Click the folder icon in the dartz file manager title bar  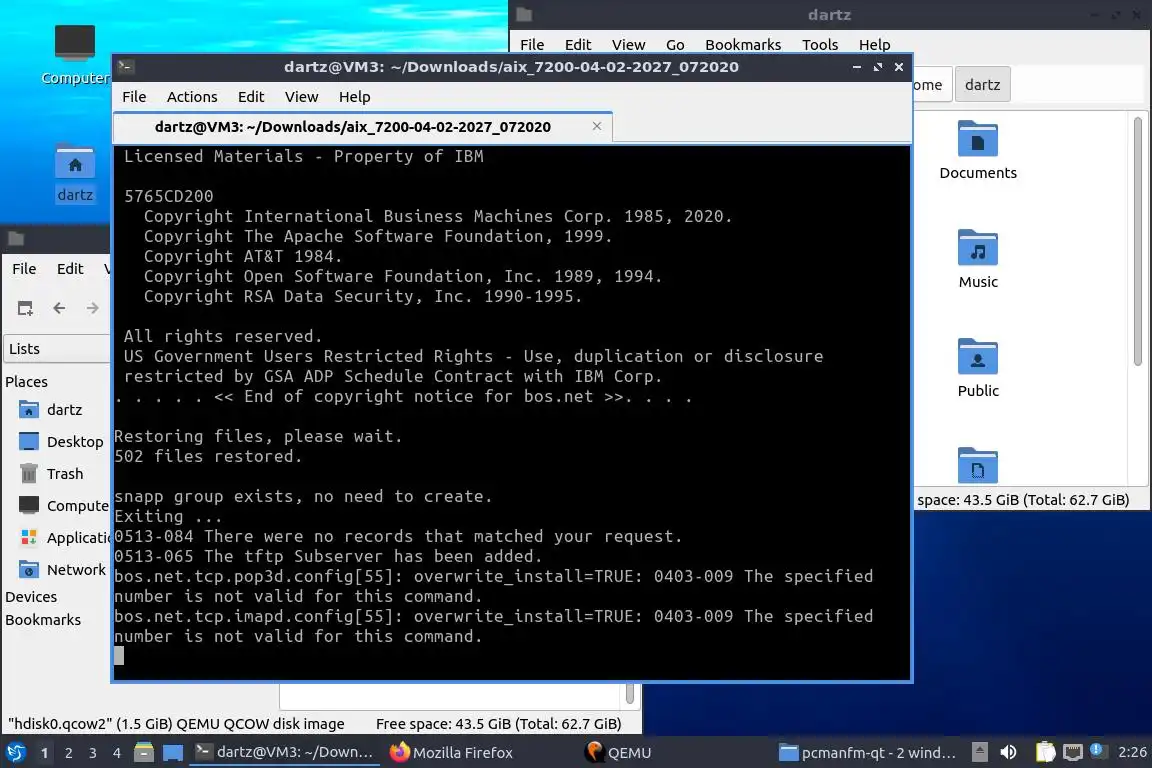(x=524, y=14)
